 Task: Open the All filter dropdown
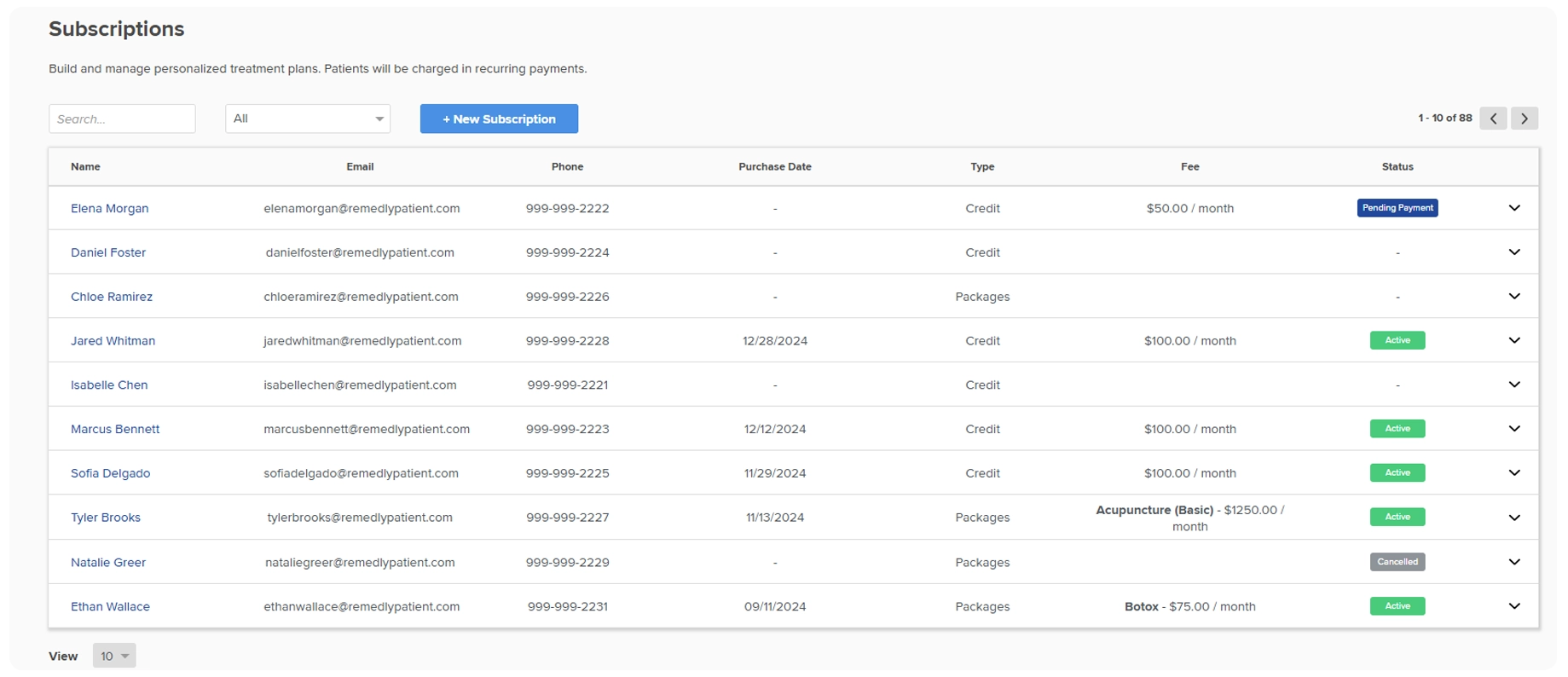(x=307, y=119)
